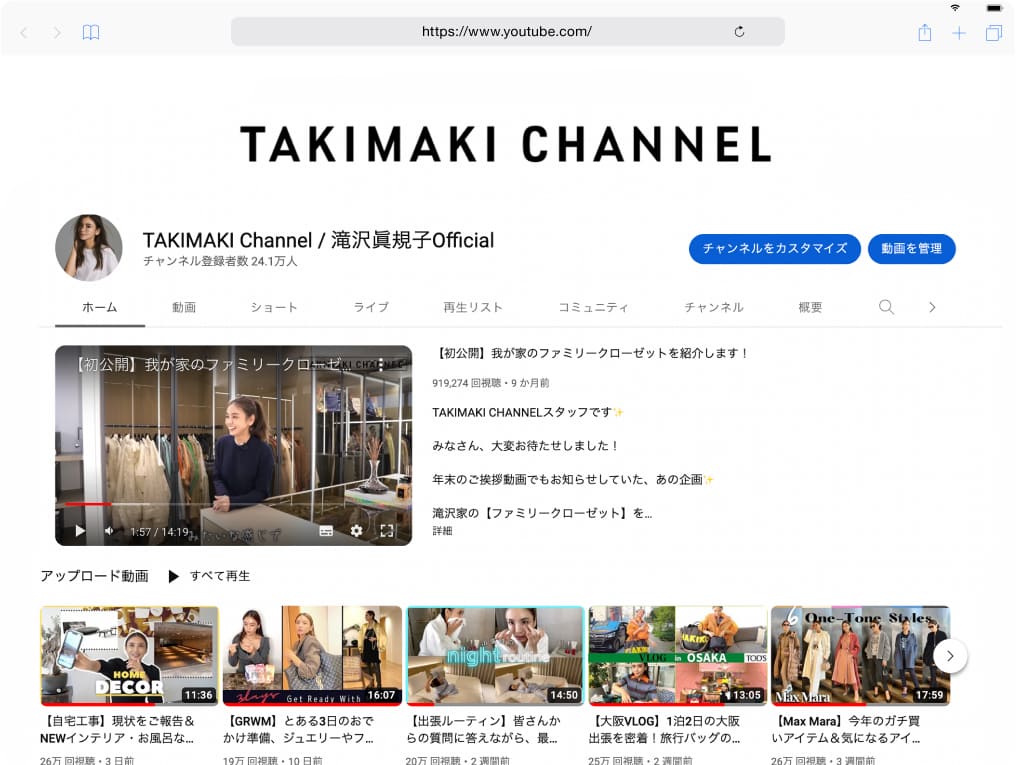Image resolution: width=1016 pixels, height=765 pixels.
Task: Open channel search with the magnifier icon
Action: tap(886, 307)
